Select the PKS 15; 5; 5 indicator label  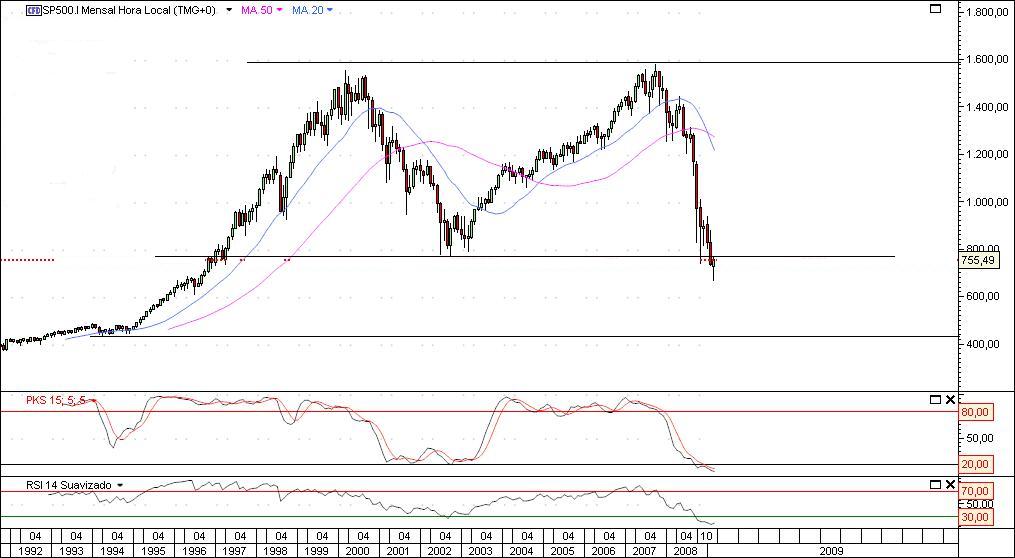55,401
